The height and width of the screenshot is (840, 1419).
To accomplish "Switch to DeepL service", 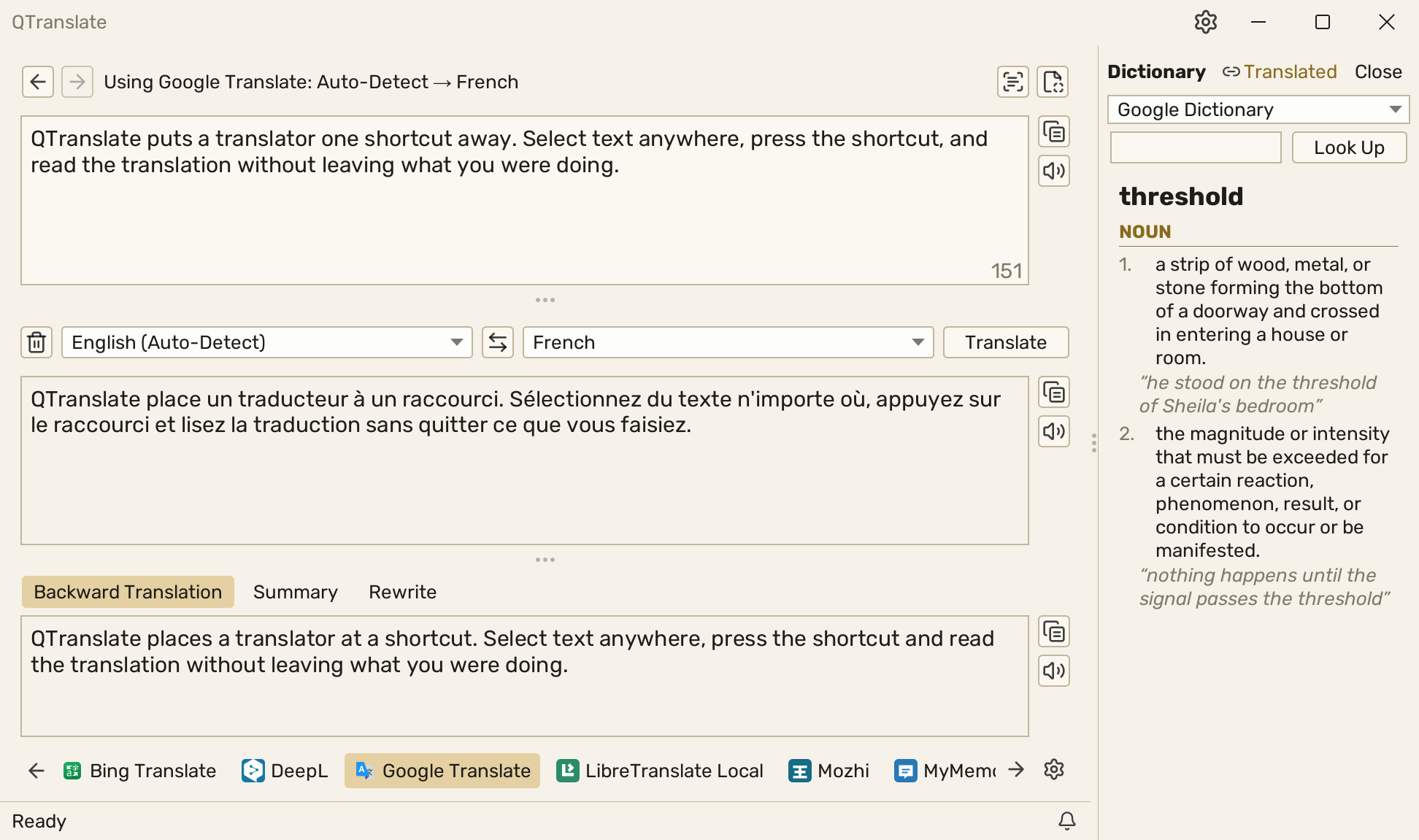I will [x=285, y=771].
